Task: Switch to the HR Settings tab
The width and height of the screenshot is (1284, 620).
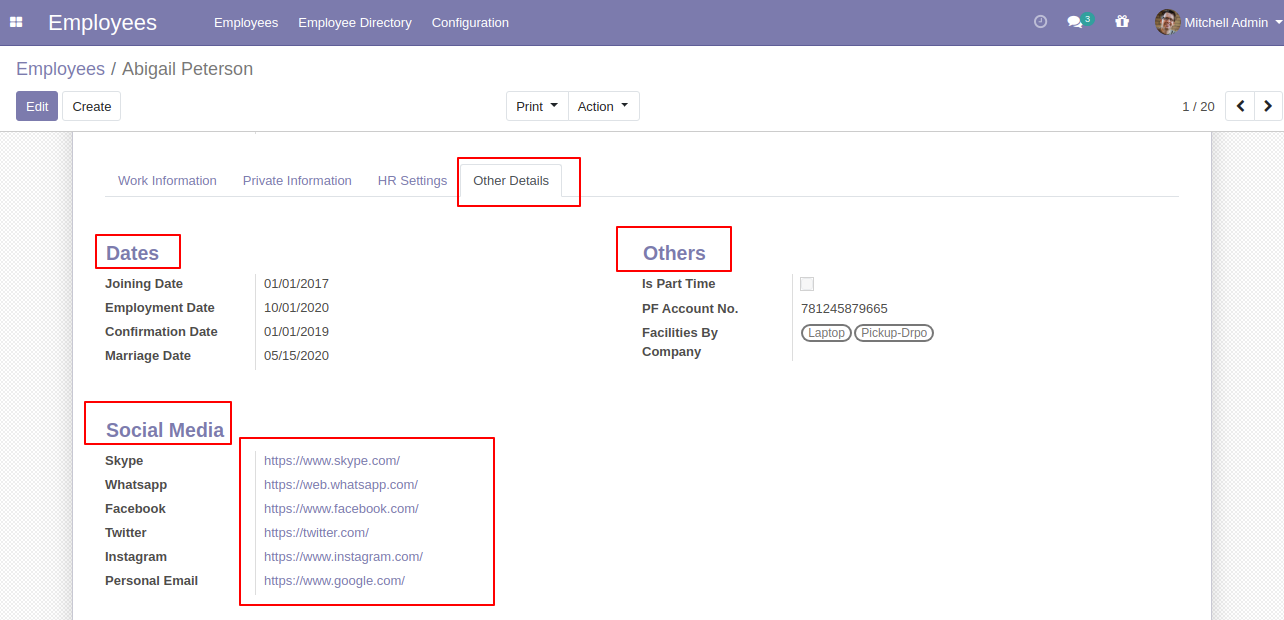Action: [412, 181]
